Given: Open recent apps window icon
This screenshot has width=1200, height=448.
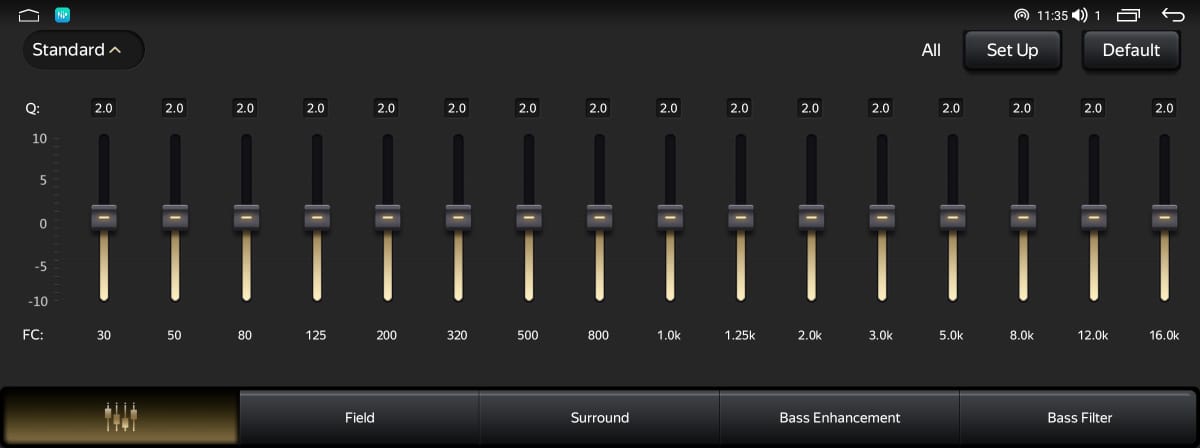Looking at the screenshot, I should click(x=1128, y=15).
